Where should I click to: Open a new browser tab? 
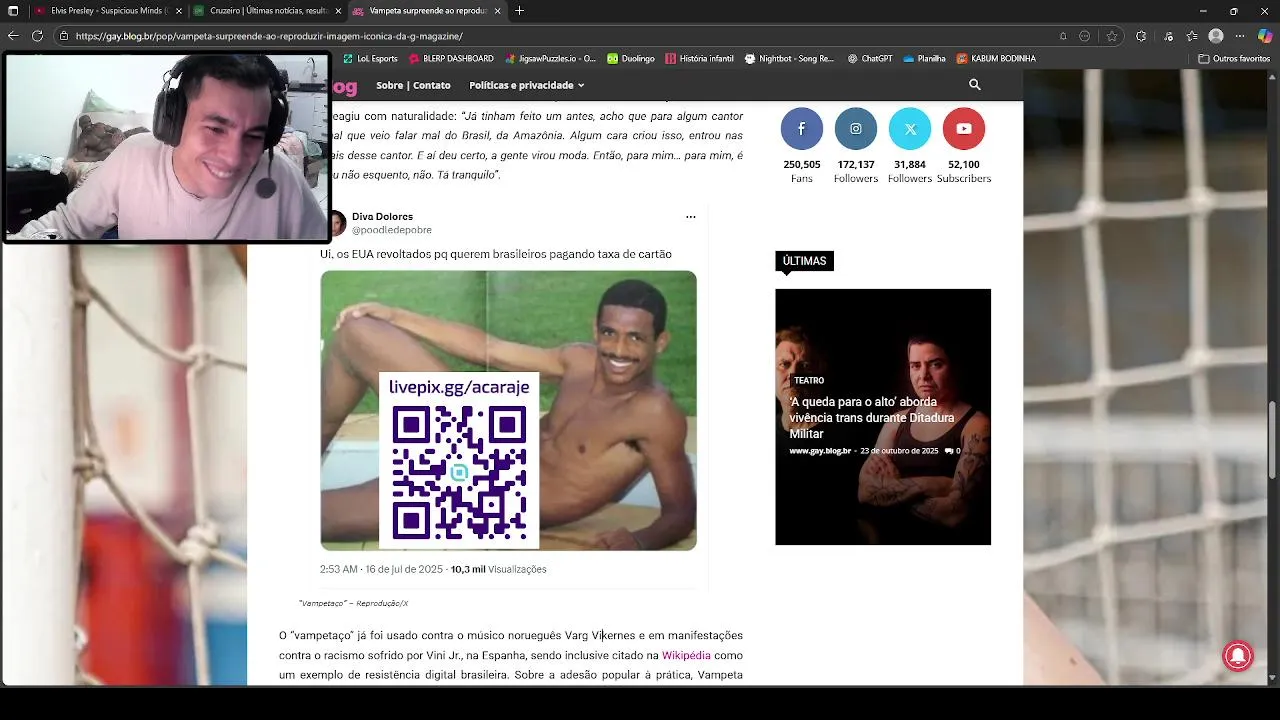(x=519, y=11)
